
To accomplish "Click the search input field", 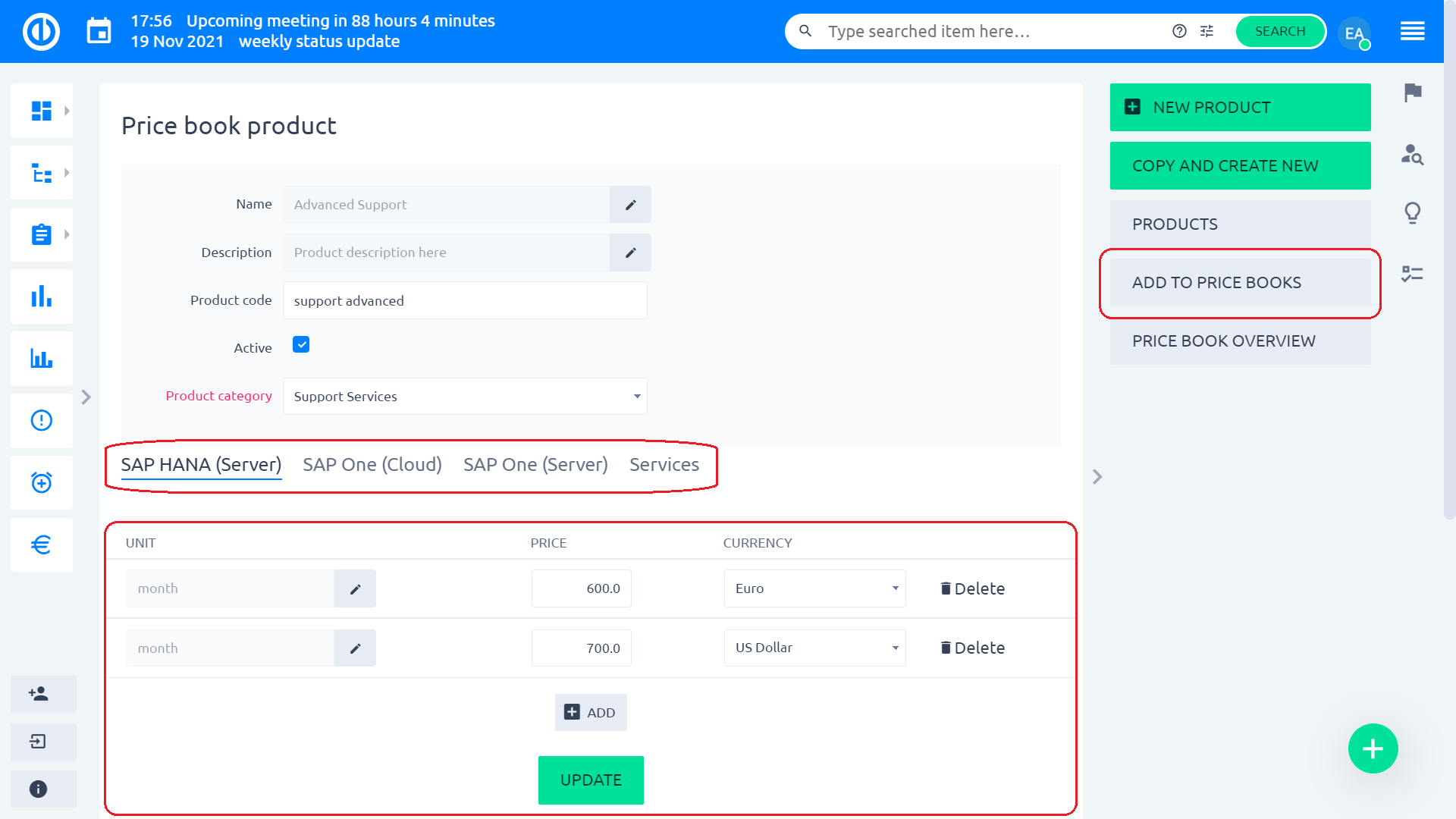I will pos(993,31).
